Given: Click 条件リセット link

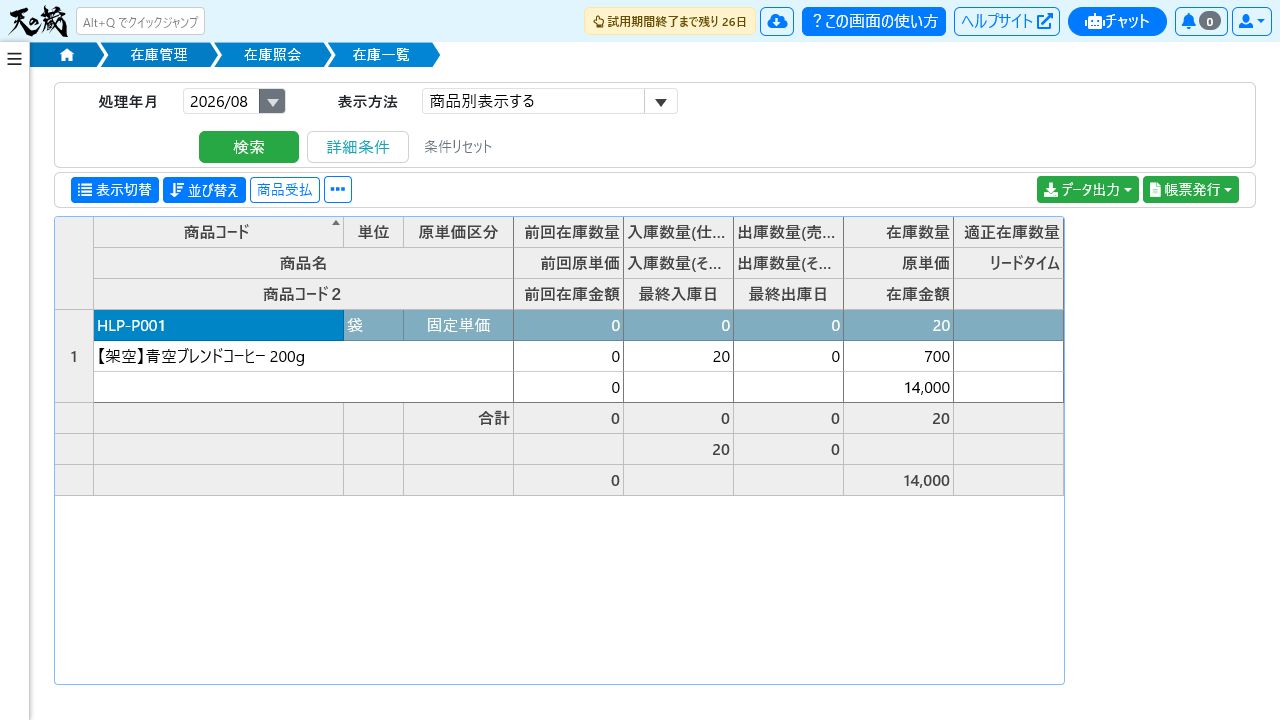Looking at the screenshot, I should pos(458,147).
